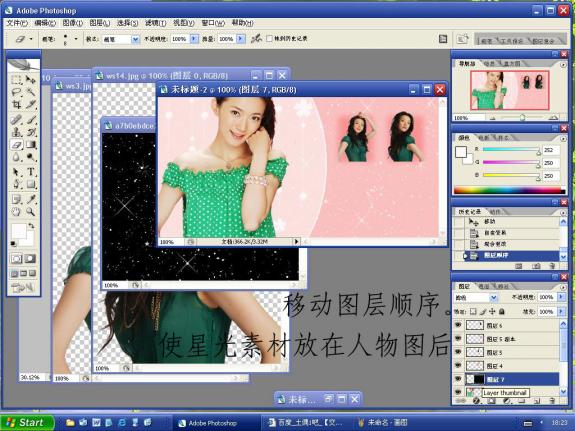Open the 文件(F) menu

[x=17, y=23]
